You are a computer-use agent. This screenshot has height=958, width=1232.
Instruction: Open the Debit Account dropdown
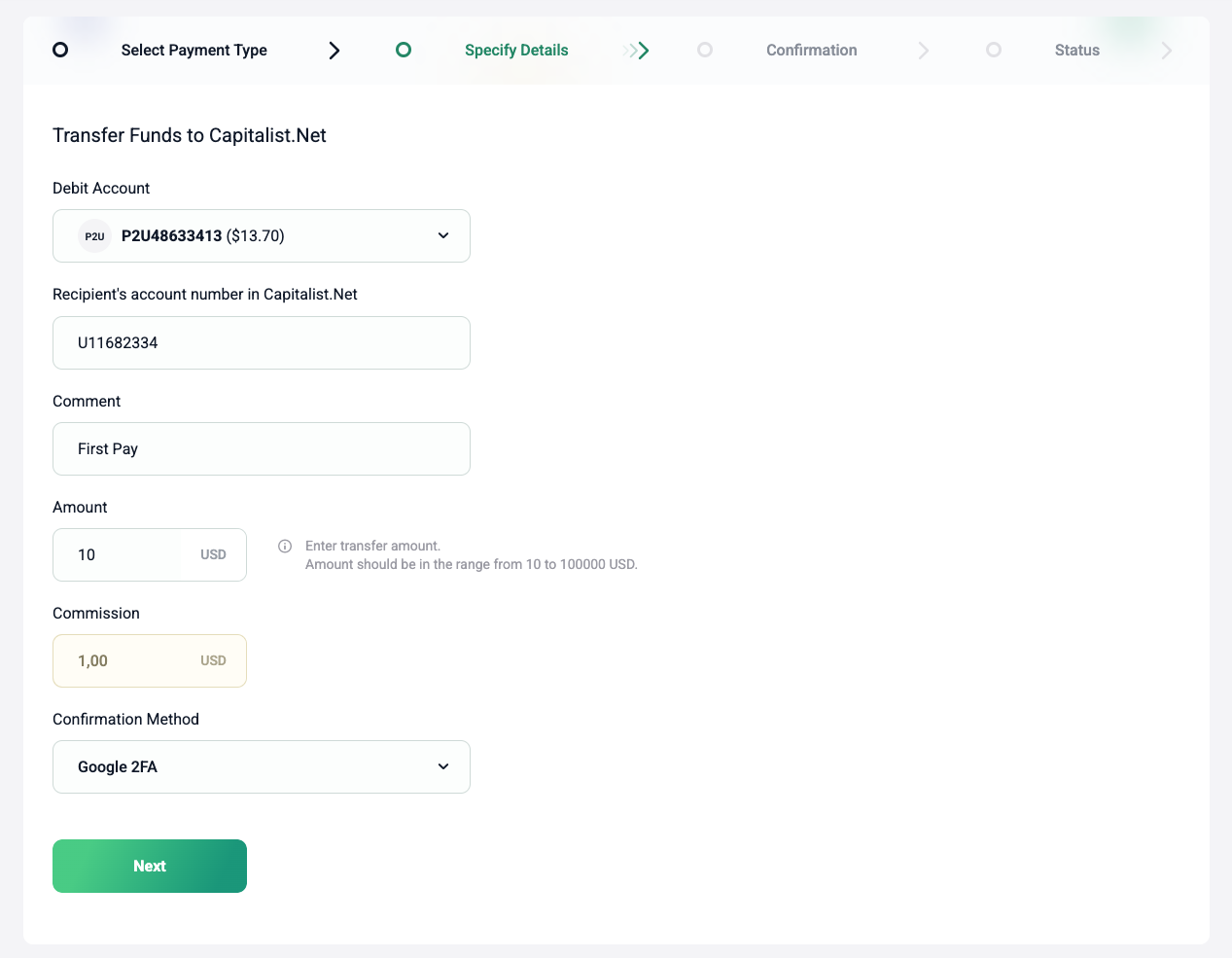(x=262, y=236)
